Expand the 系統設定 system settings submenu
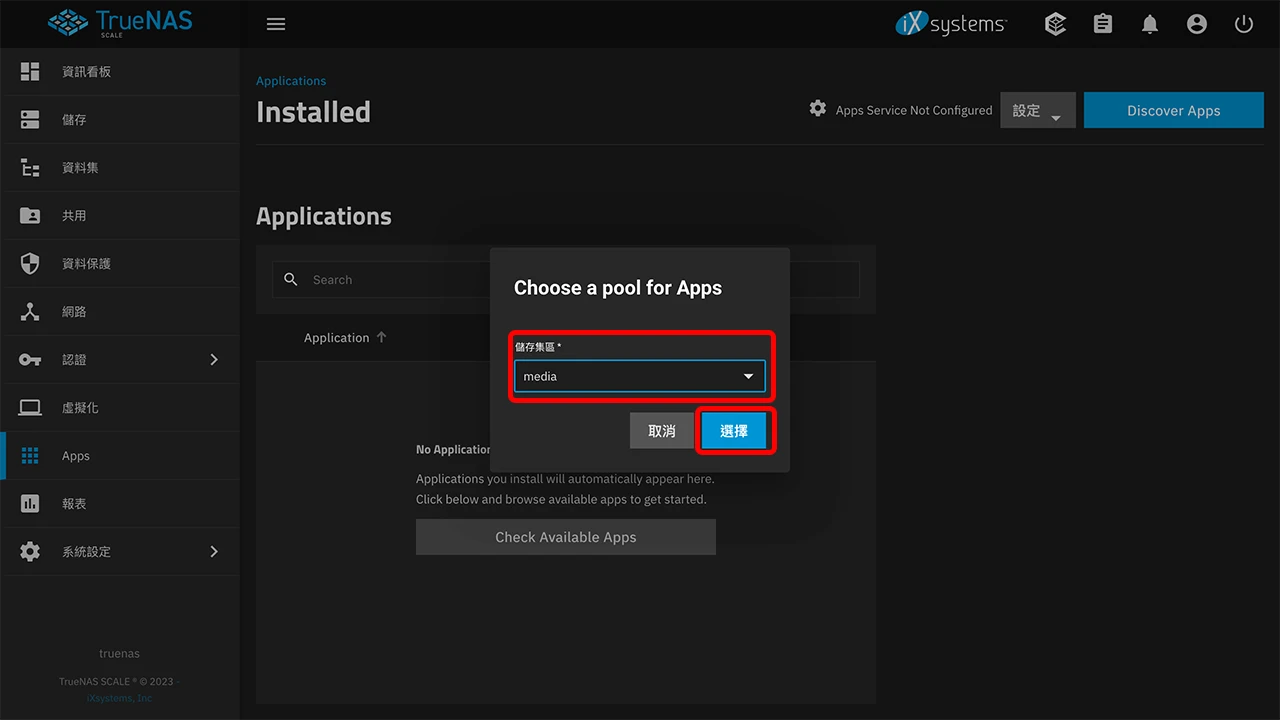The image size is (1280, 720). coord(213,551)
